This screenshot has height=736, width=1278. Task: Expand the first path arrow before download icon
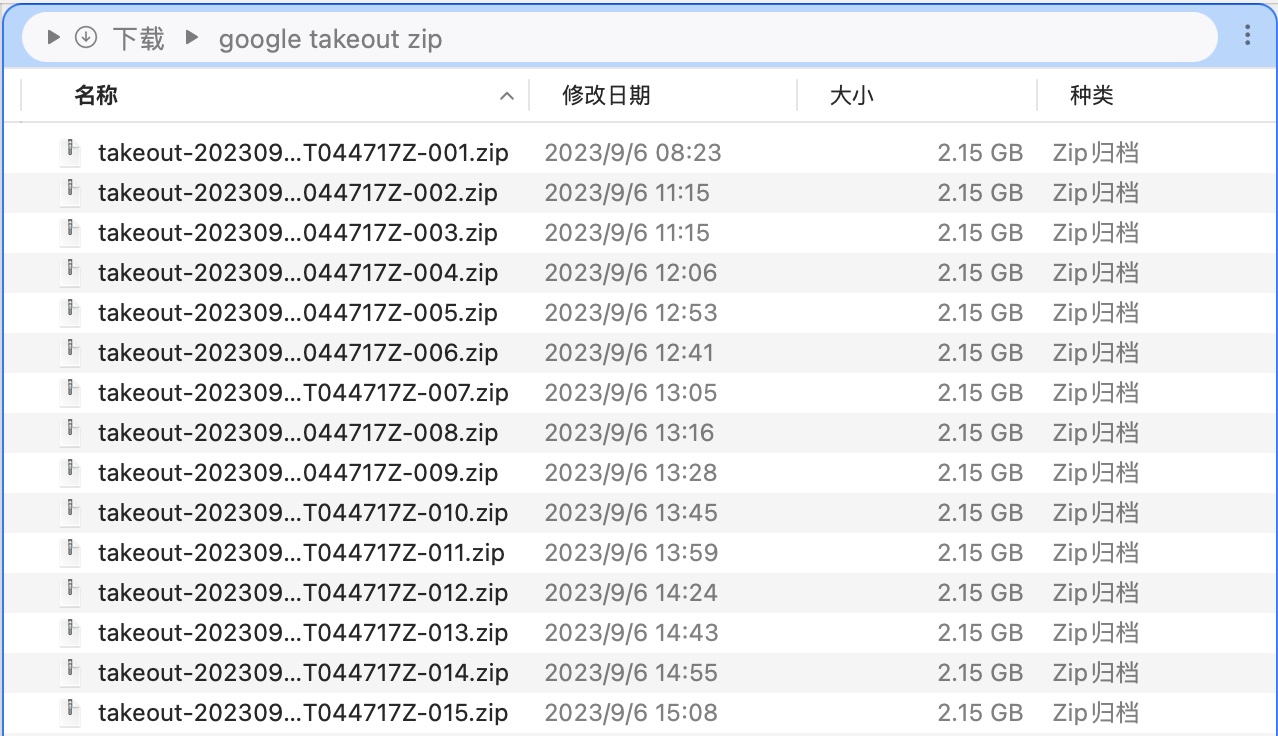click(54, 38)
